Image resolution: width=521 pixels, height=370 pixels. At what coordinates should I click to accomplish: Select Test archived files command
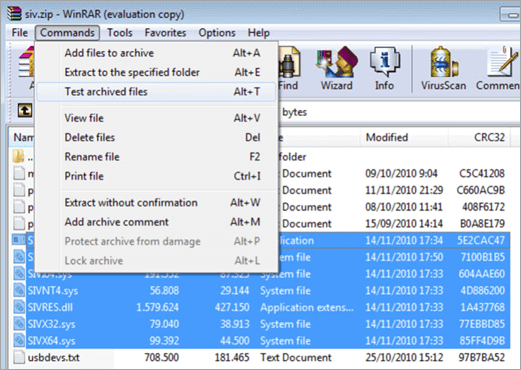point(156,92)
